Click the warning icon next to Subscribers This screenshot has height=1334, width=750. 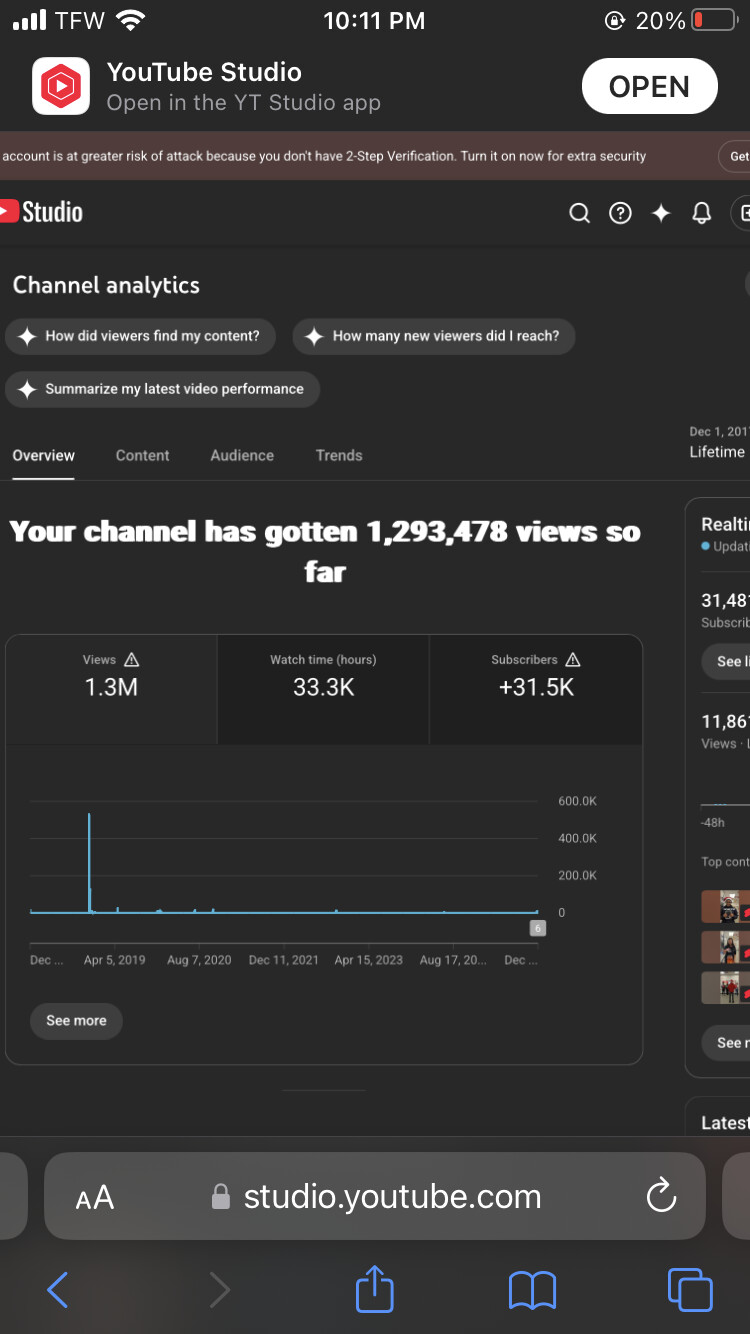[573, 659]
